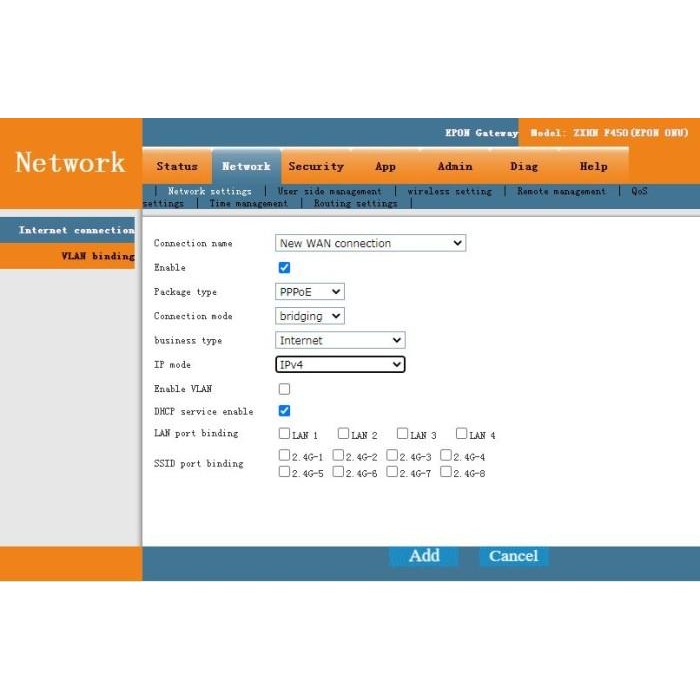Expand the IP mode dropdown
This screenshot has height=700, width=700.
click(x=340, y=365)
